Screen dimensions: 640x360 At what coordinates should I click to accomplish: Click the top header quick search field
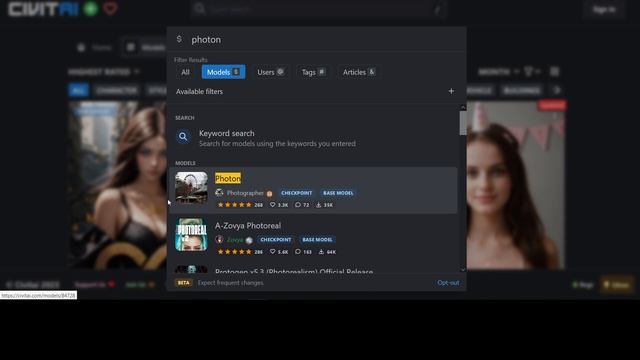pos(318,9)
